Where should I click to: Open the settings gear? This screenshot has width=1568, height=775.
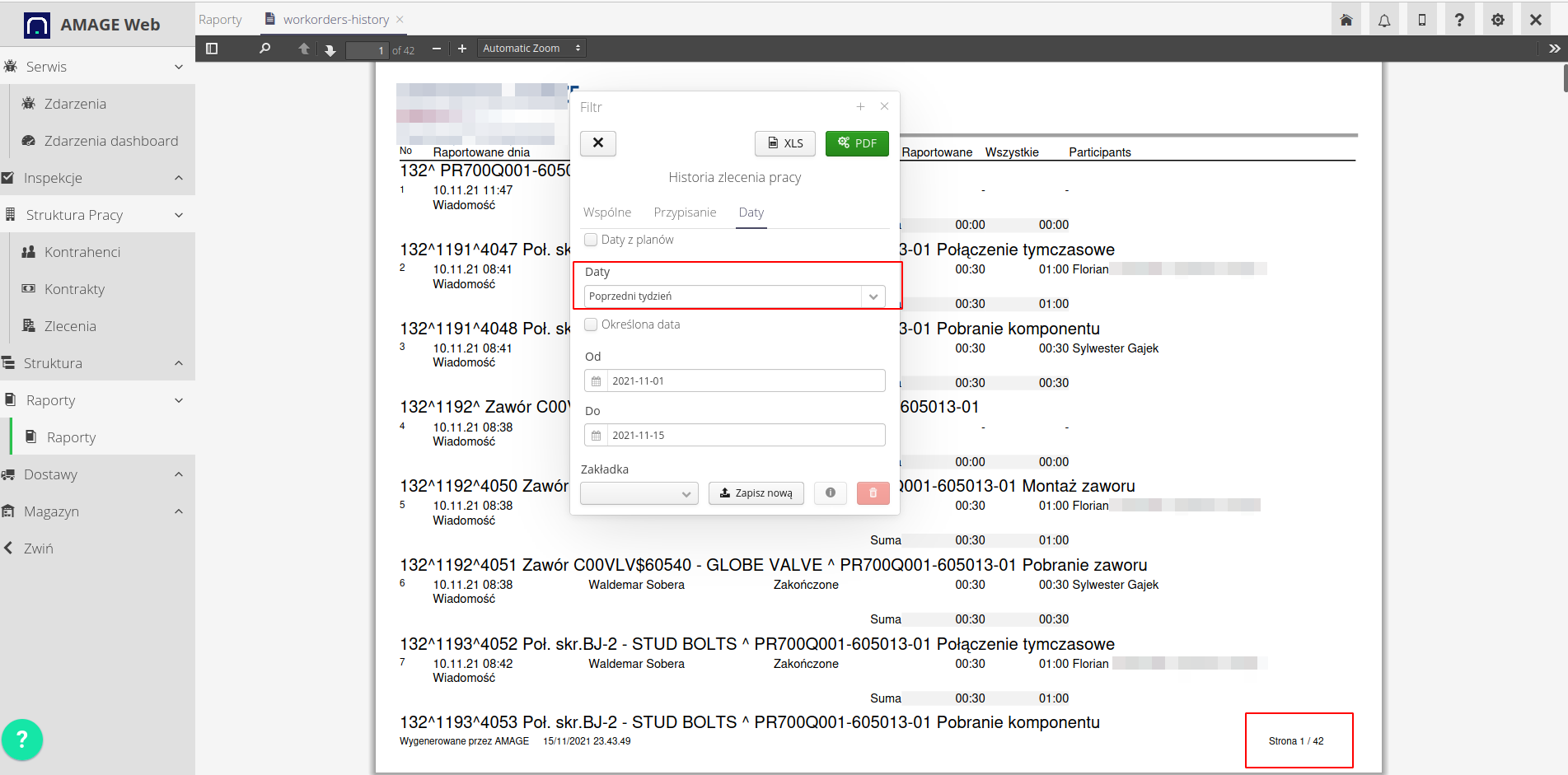click(1498, 18)
